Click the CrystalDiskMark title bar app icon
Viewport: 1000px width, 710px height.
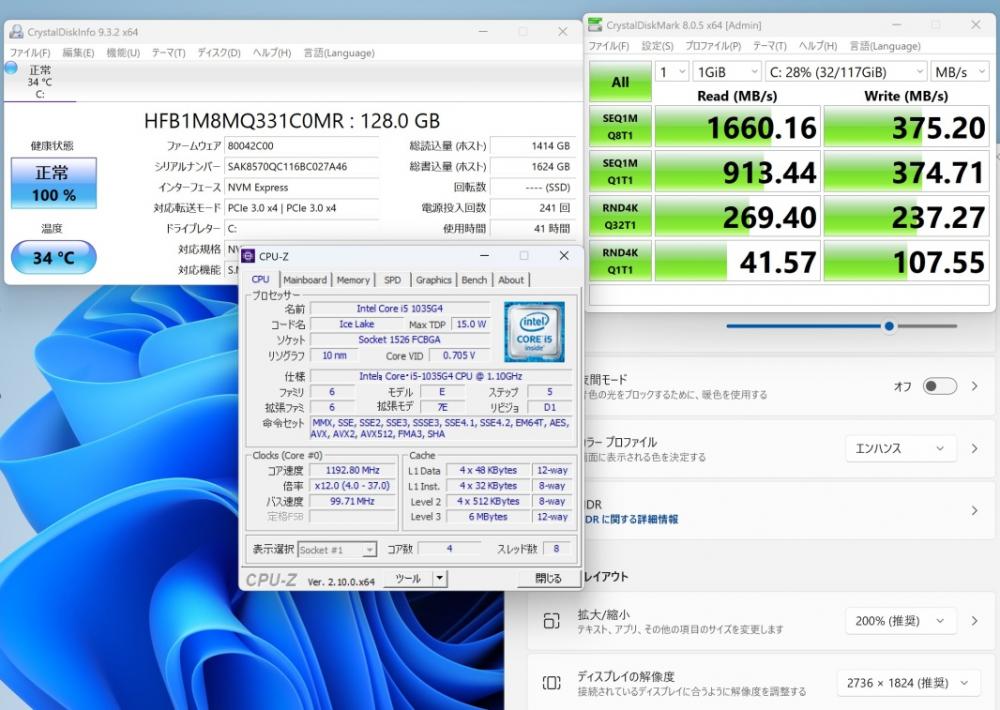[595, 26]
